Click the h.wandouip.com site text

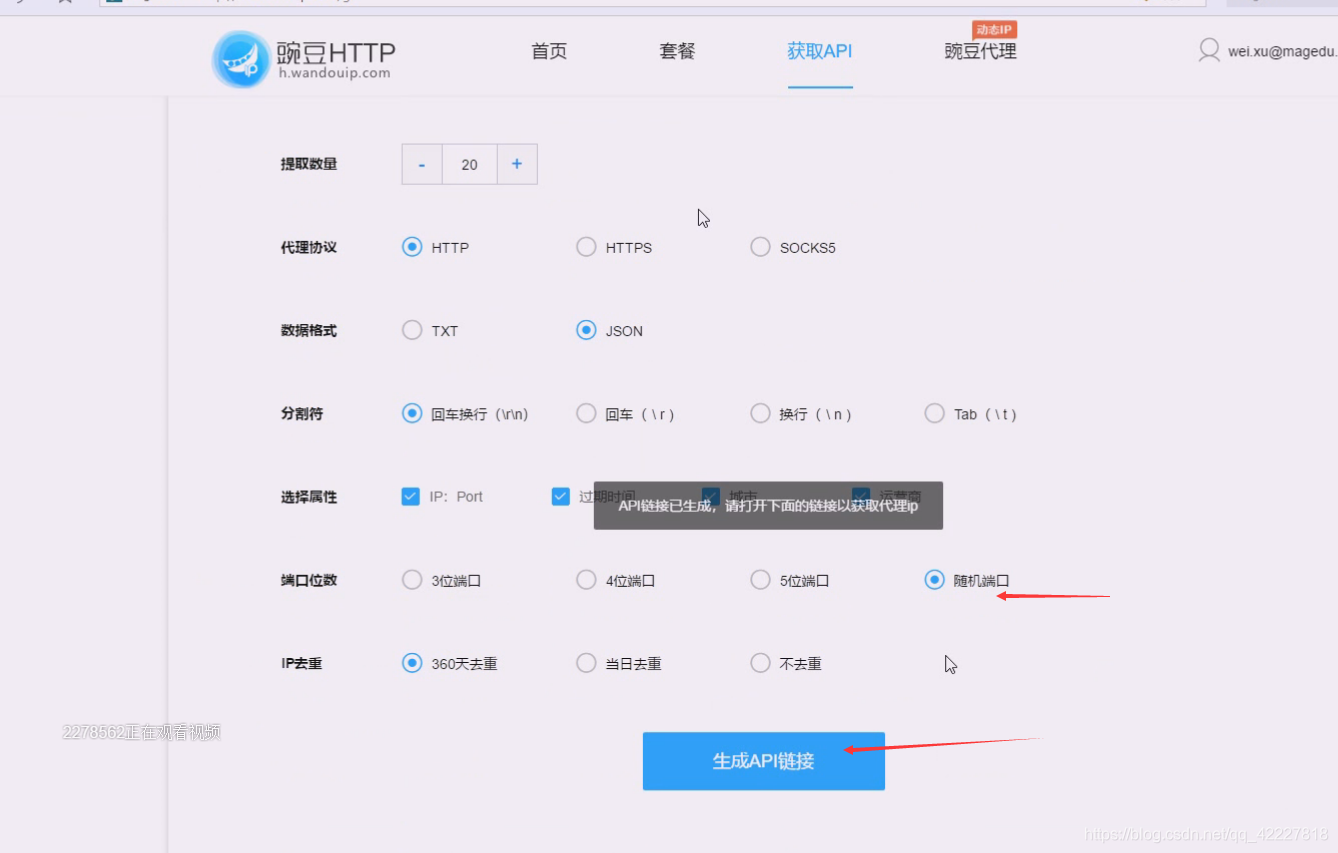334,73
